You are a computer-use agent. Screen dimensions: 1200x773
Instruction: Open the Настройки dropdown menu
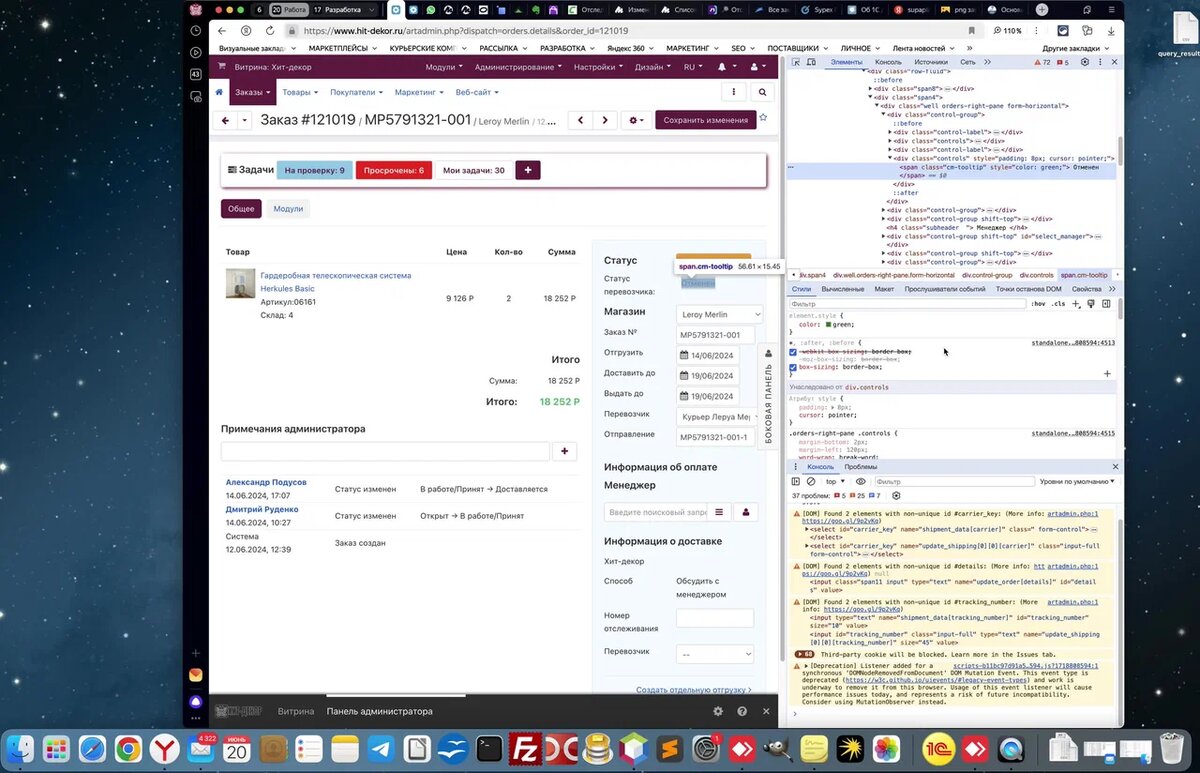[x=598, y=67]
